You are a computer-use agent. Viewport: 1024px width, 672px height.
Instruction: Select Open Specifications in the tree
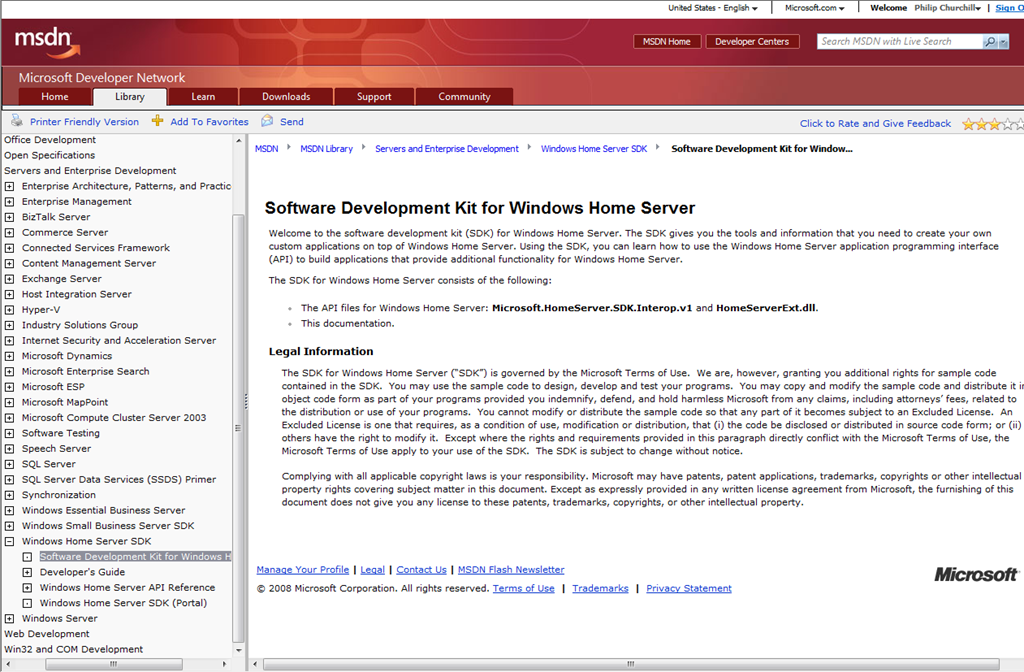50,155
